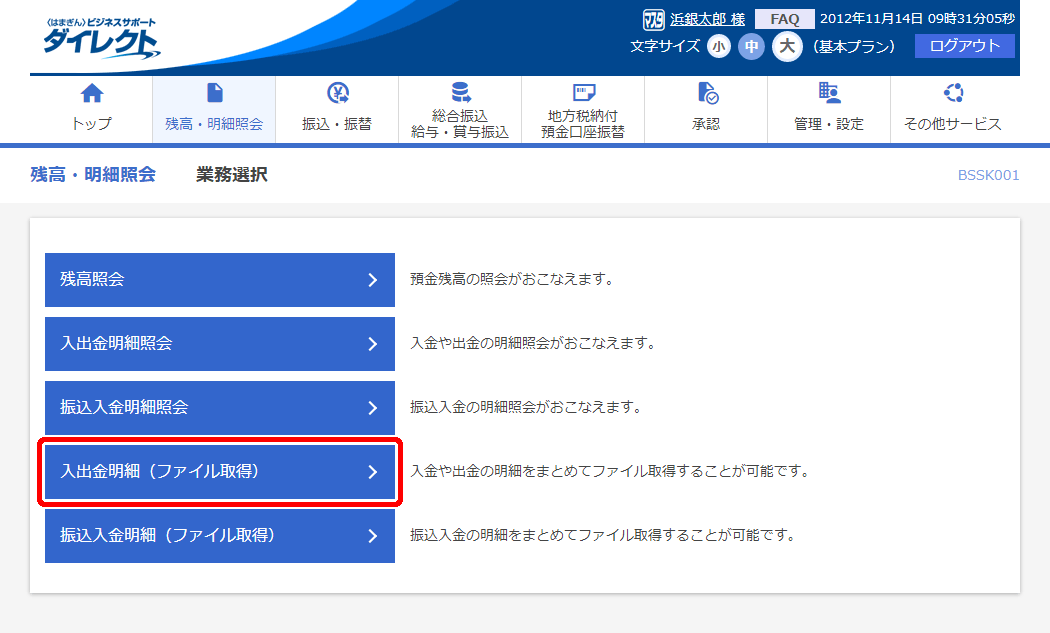Click the document icon above 残高・明細照会
1050x633 pixels.
214,94
